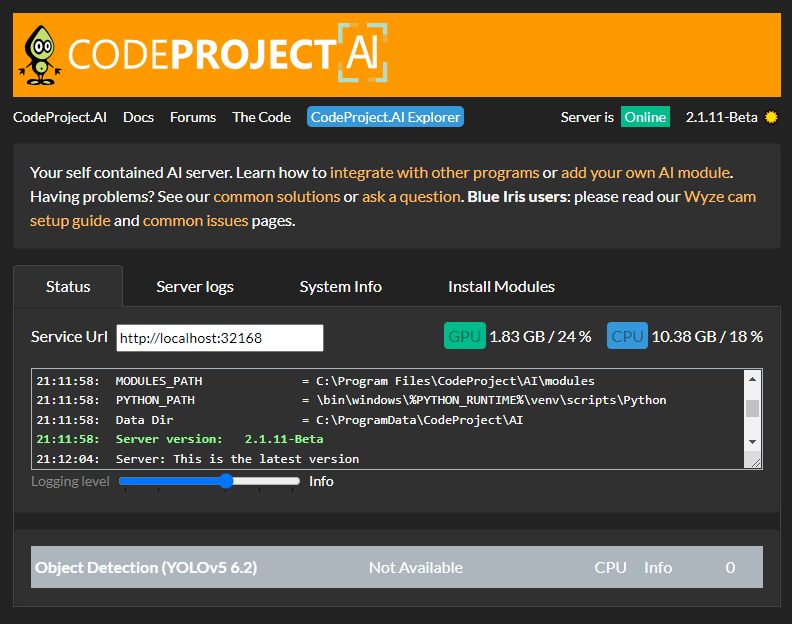Viewport: 792px width, 624px height.
Task: Click the module's CPU hardware label
Action: pyautogui.click(x=610, y=567)
